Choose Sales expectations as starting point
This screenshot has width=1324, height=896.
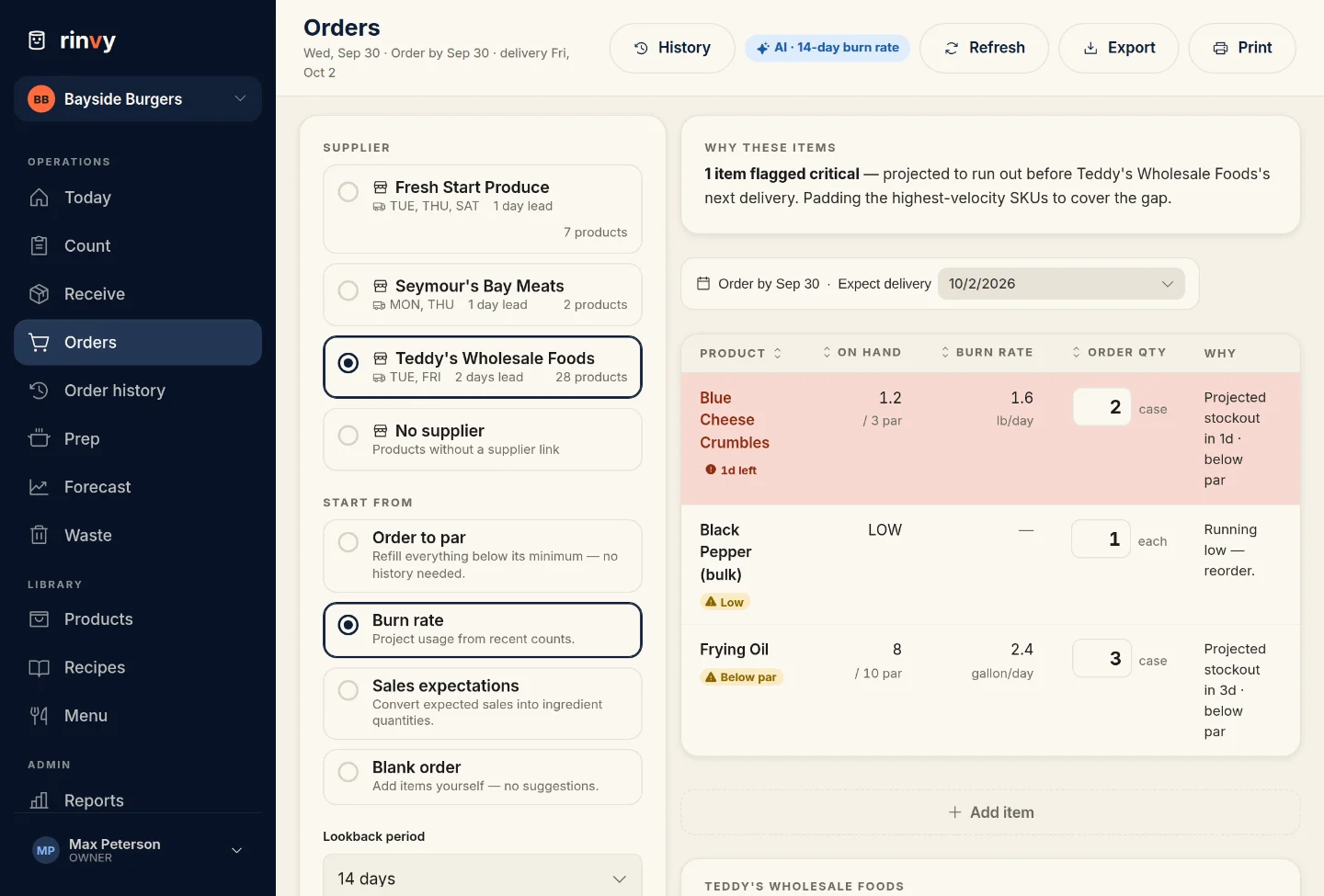[348, 690]
